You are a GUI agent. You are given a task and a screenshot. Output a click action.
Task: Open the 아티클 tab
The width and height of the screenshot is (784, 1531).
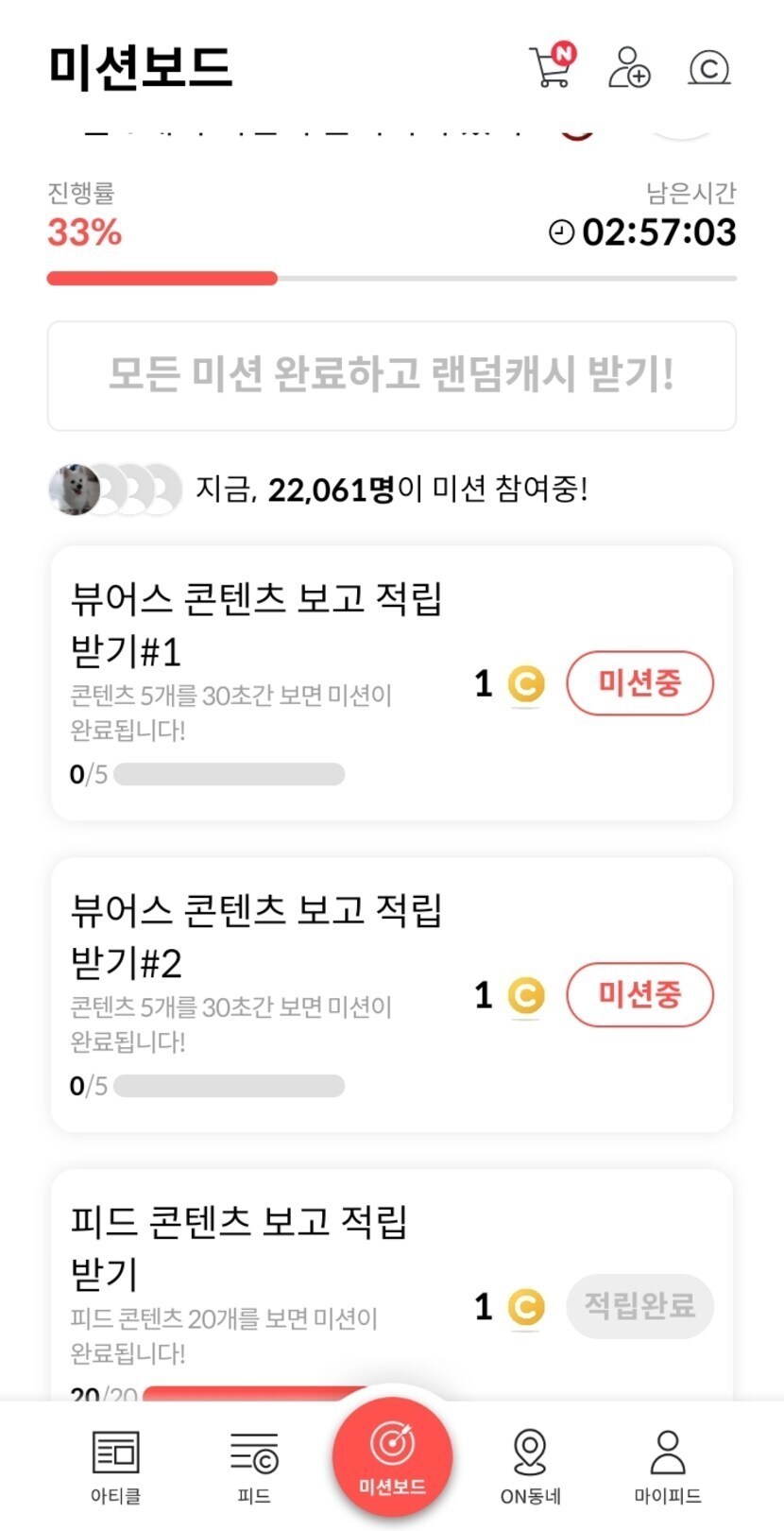tap(115, 1466)
